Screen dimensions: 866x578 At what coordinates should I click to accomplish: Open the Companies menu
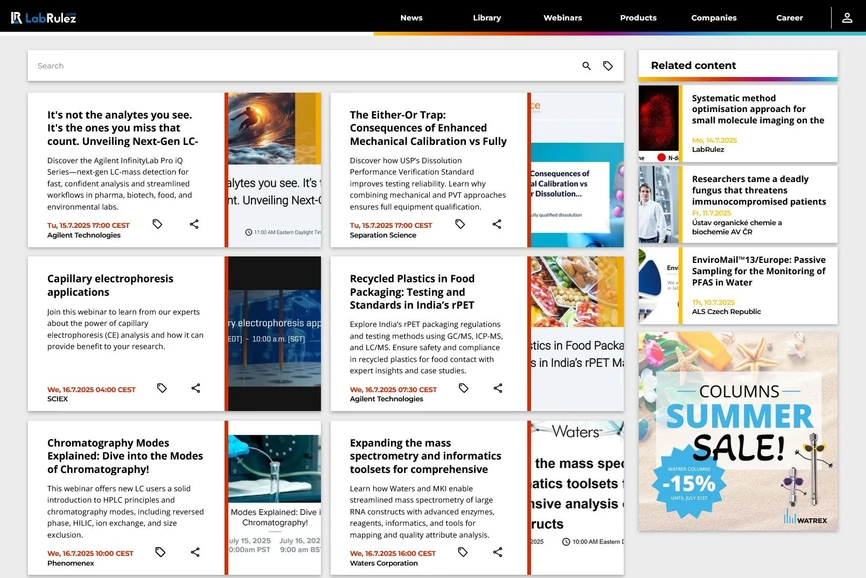[x=714, y=18]
